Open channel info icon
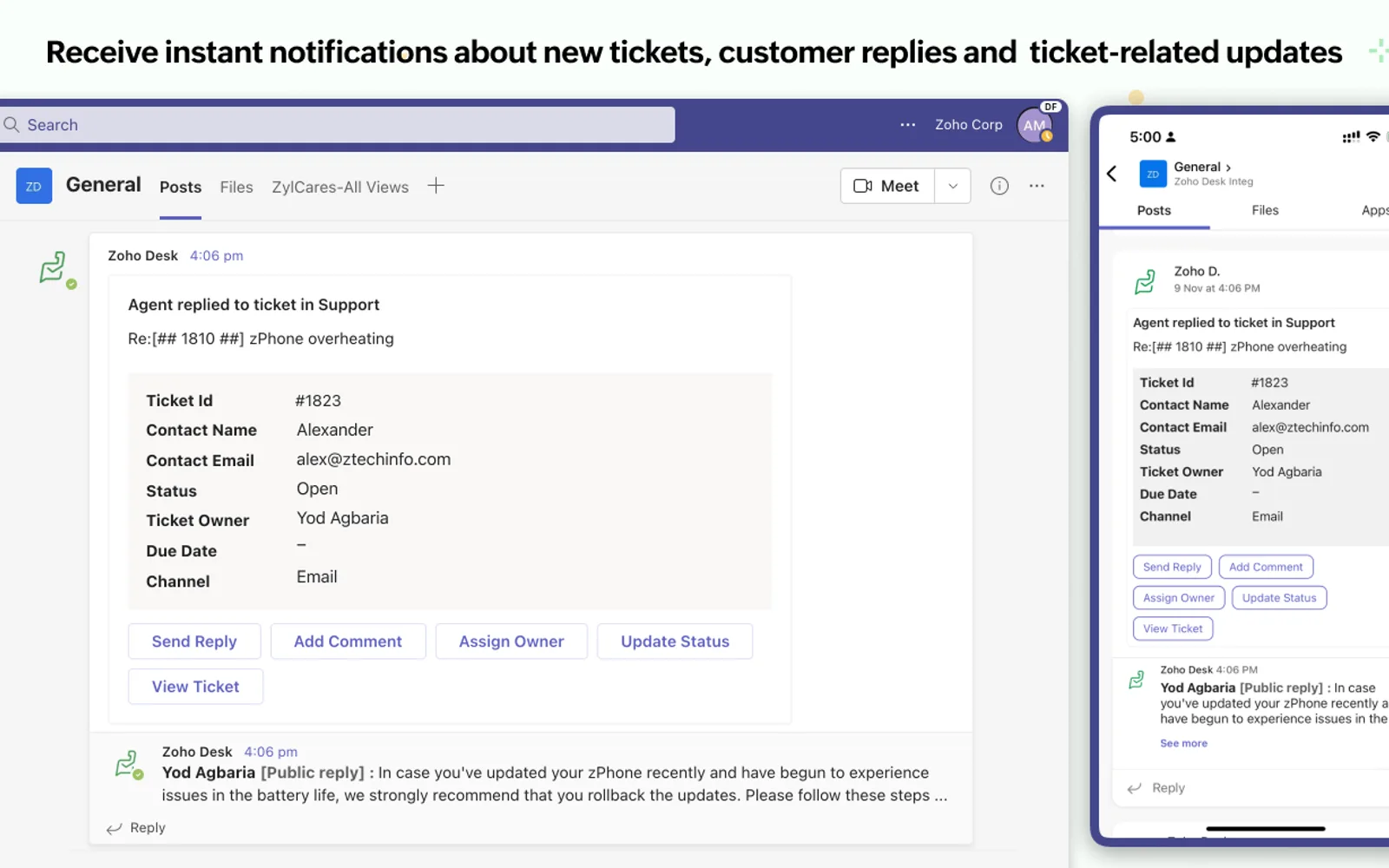 pyautogui.click(x=999, y=186)
